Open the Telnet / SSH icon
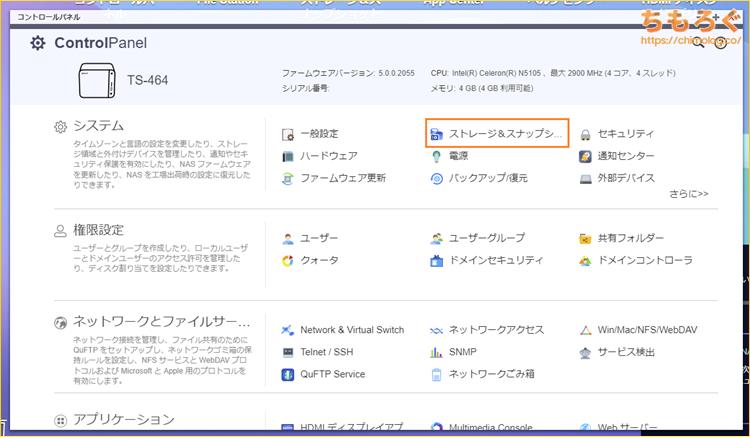The height and width of the screenshot is (437, 750). 288,352
